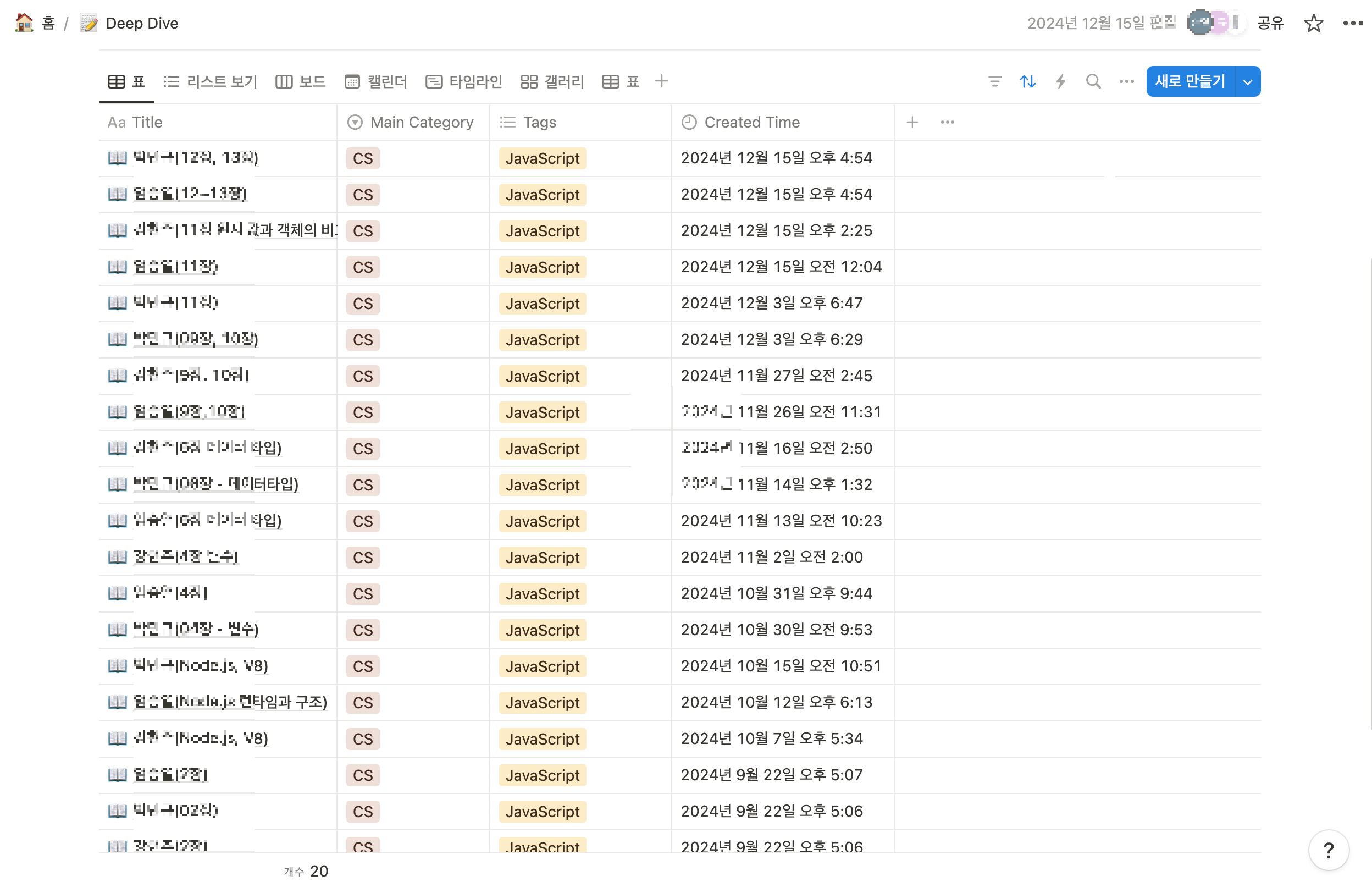
Task: Open page options menu at top right
Action: [x=1353, y=23]
